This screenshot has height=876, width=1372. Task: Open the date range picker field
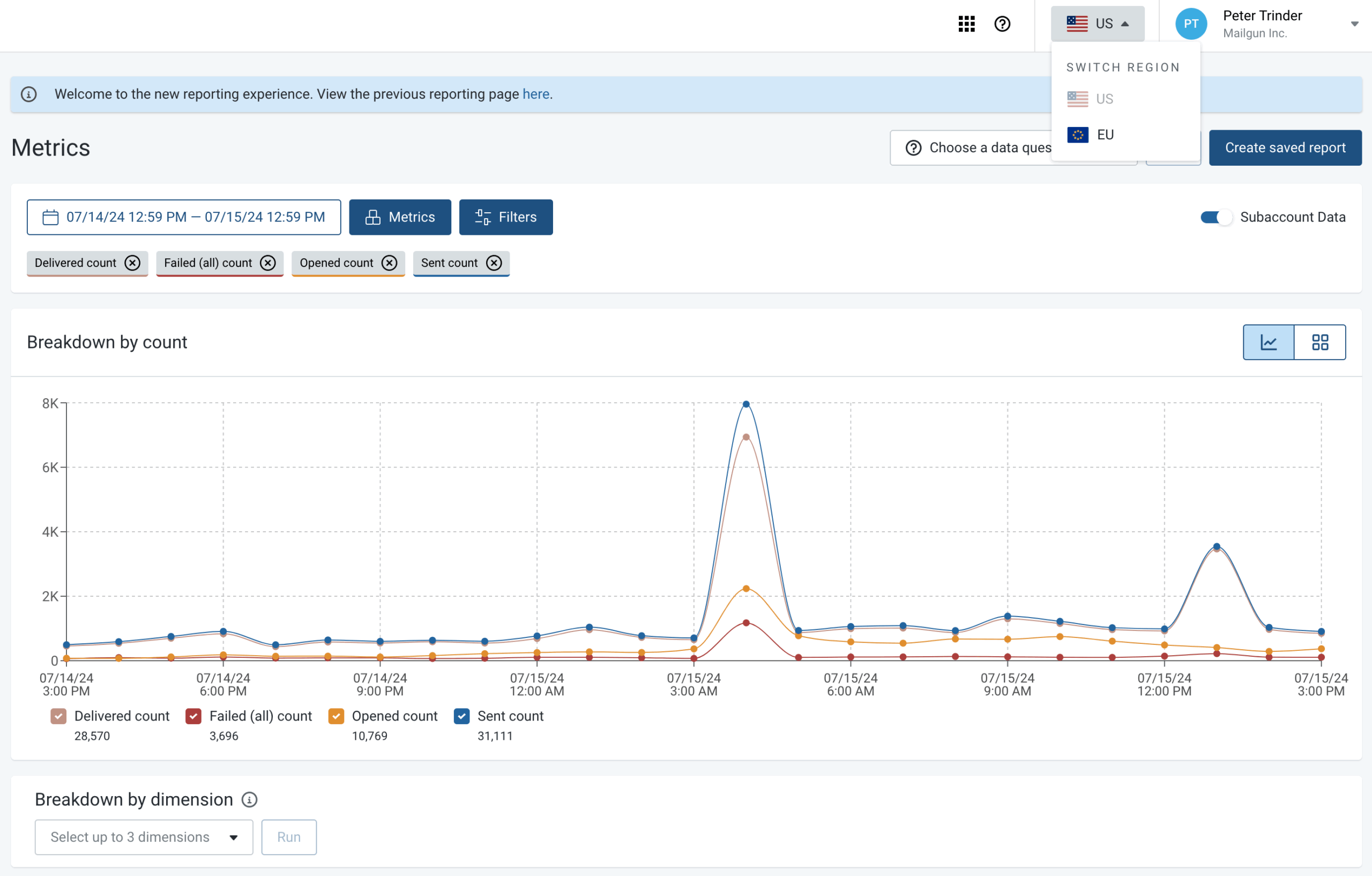click(184, 217)
